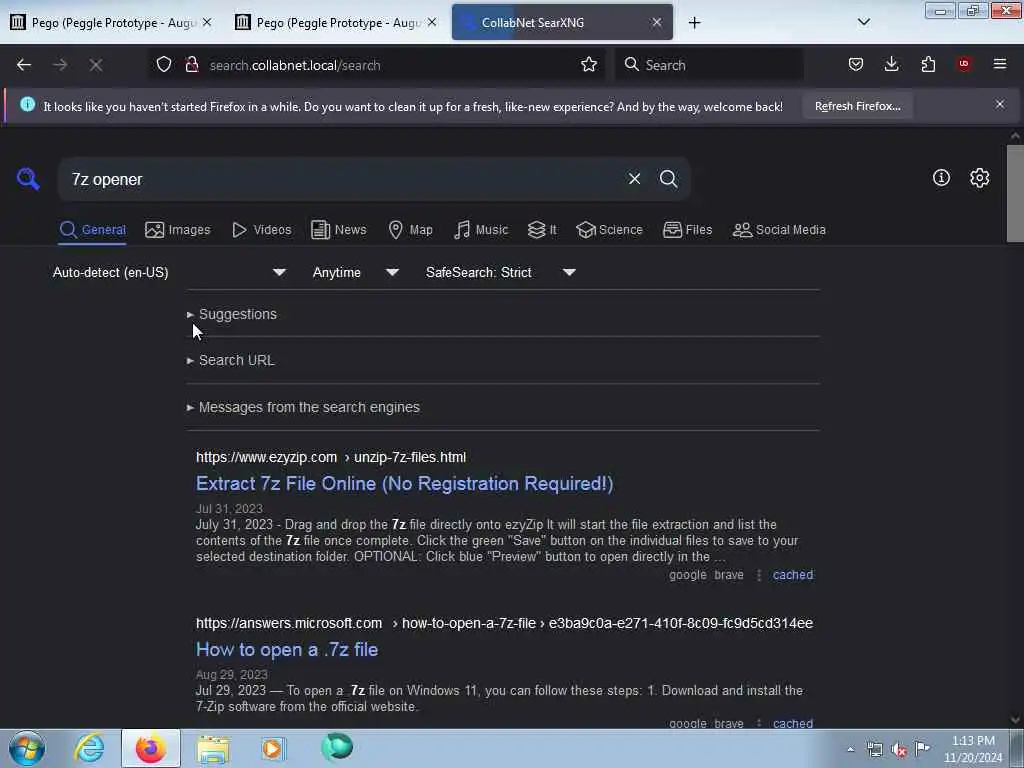Click the Firefox back arrow

pos(24,65)
